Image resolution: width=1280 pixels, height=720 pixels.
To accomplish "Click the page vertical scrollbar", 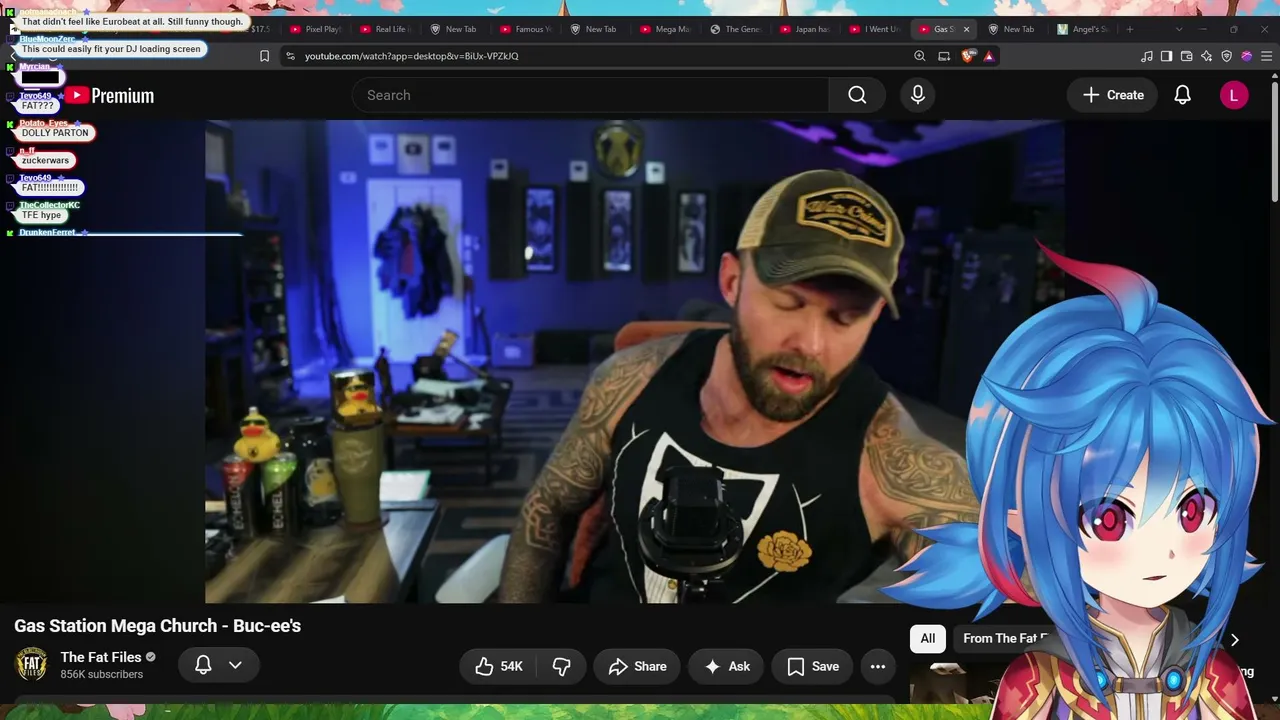I will coord(1274,140).
